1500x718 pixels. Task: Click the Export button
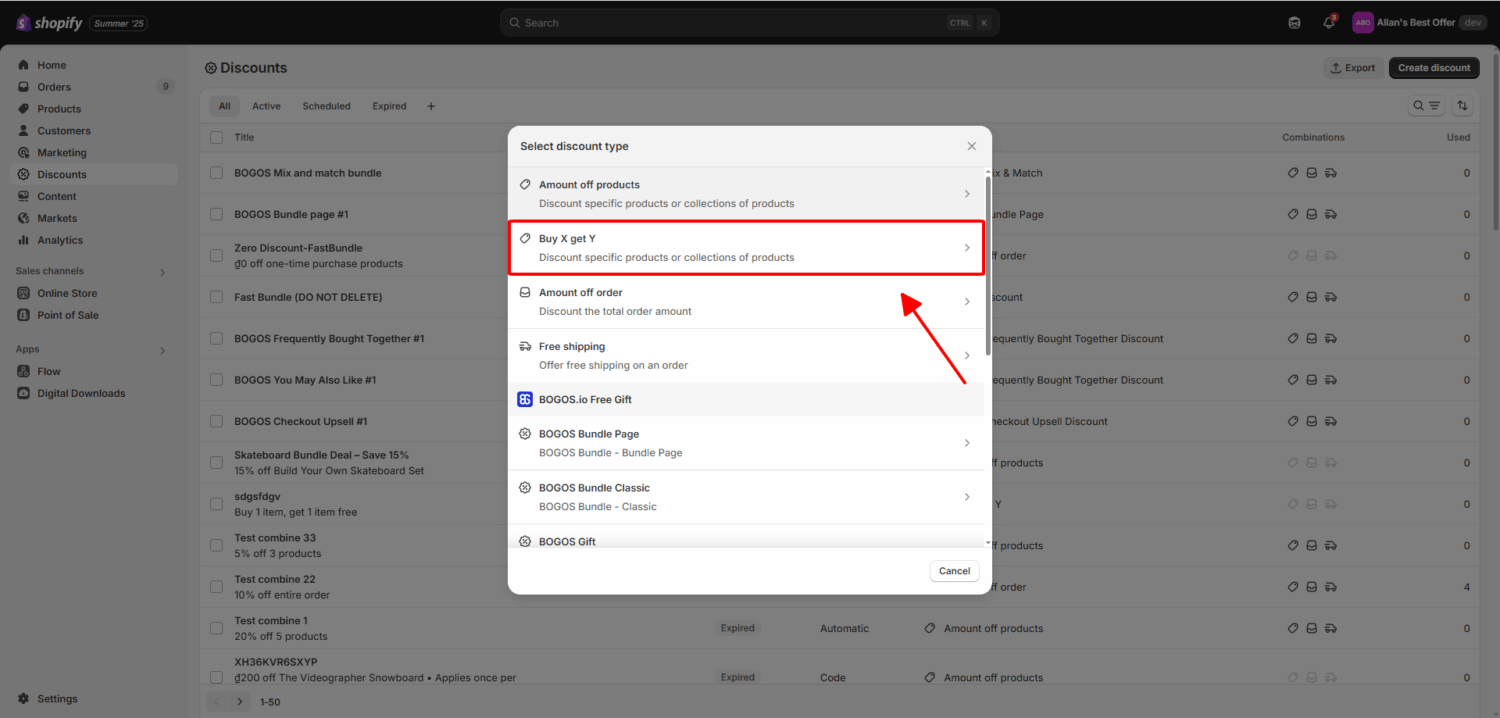(1352, 68)
